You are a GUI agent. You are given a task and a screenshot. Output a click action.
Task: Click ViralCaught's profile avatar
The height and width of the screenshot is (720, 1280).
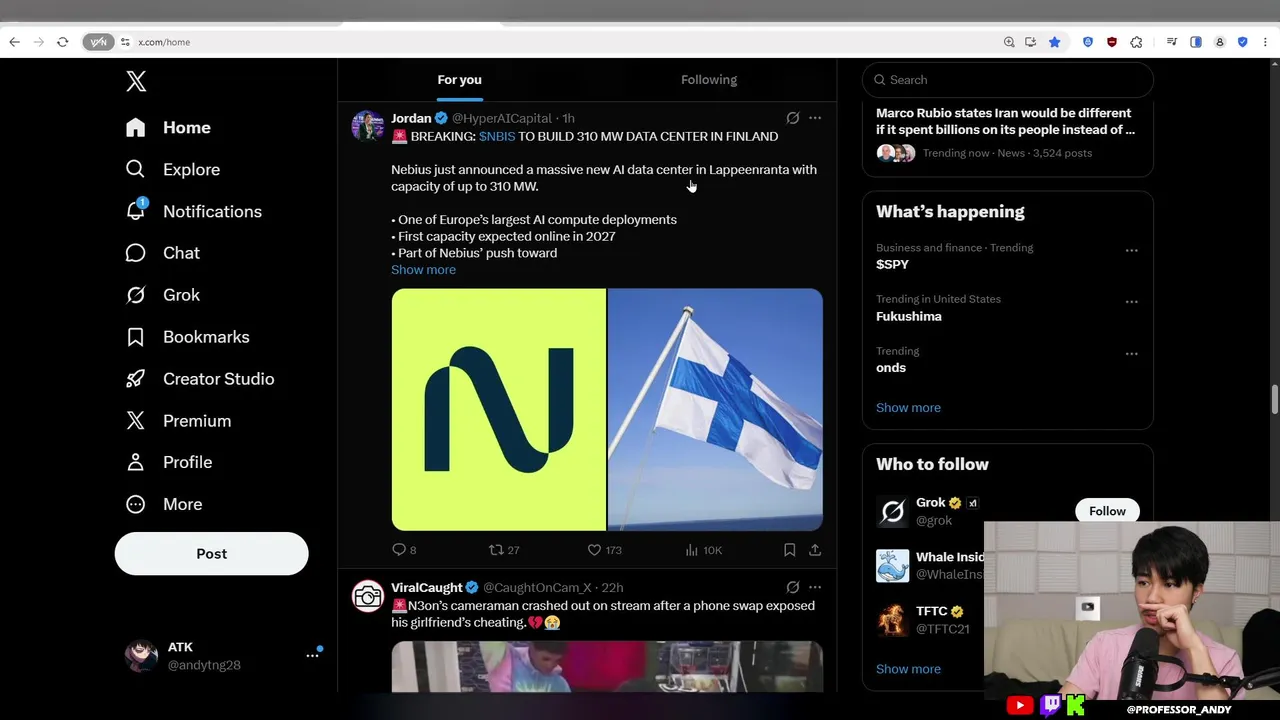click(x=367, y=596)
